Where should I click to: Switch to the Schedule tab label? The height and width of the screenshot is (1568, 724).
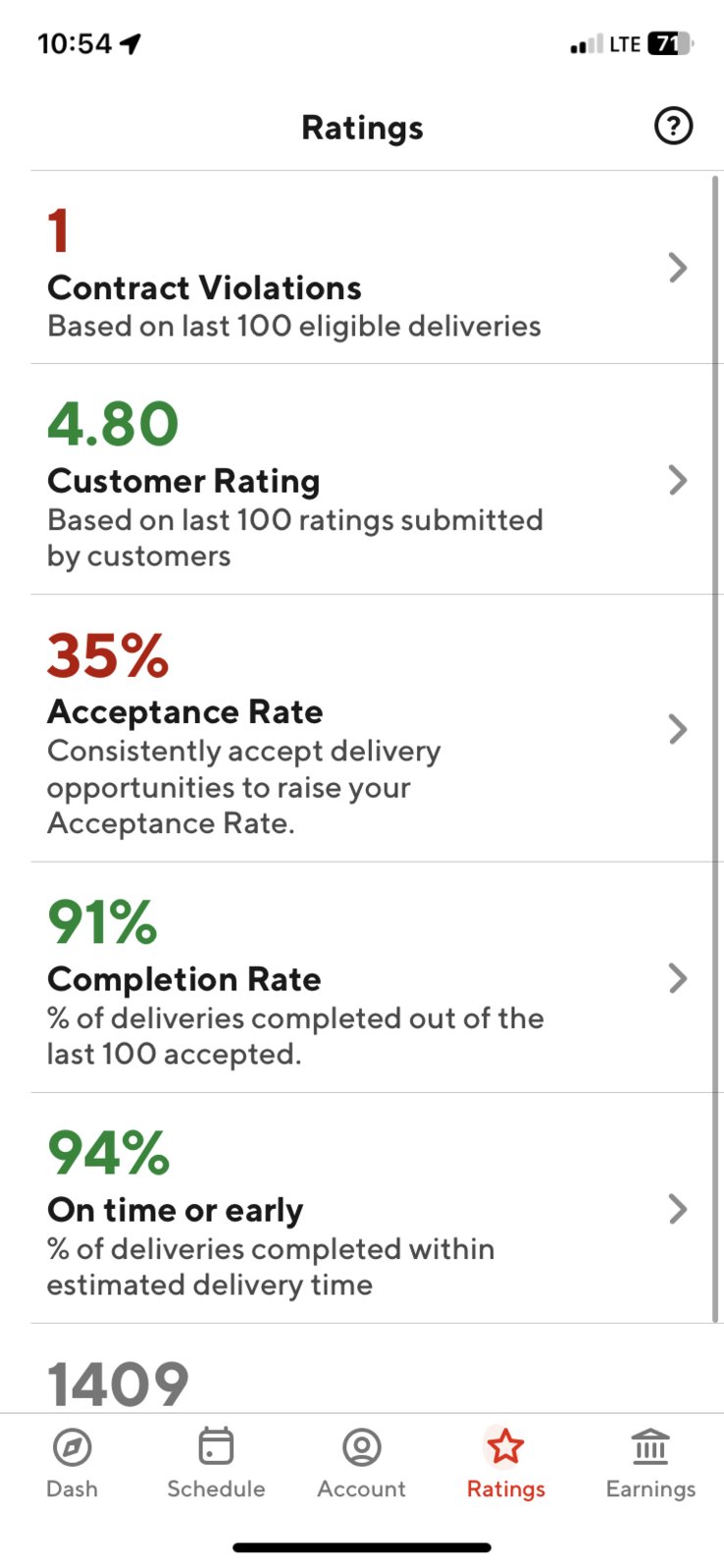(x=216, y=1489)
